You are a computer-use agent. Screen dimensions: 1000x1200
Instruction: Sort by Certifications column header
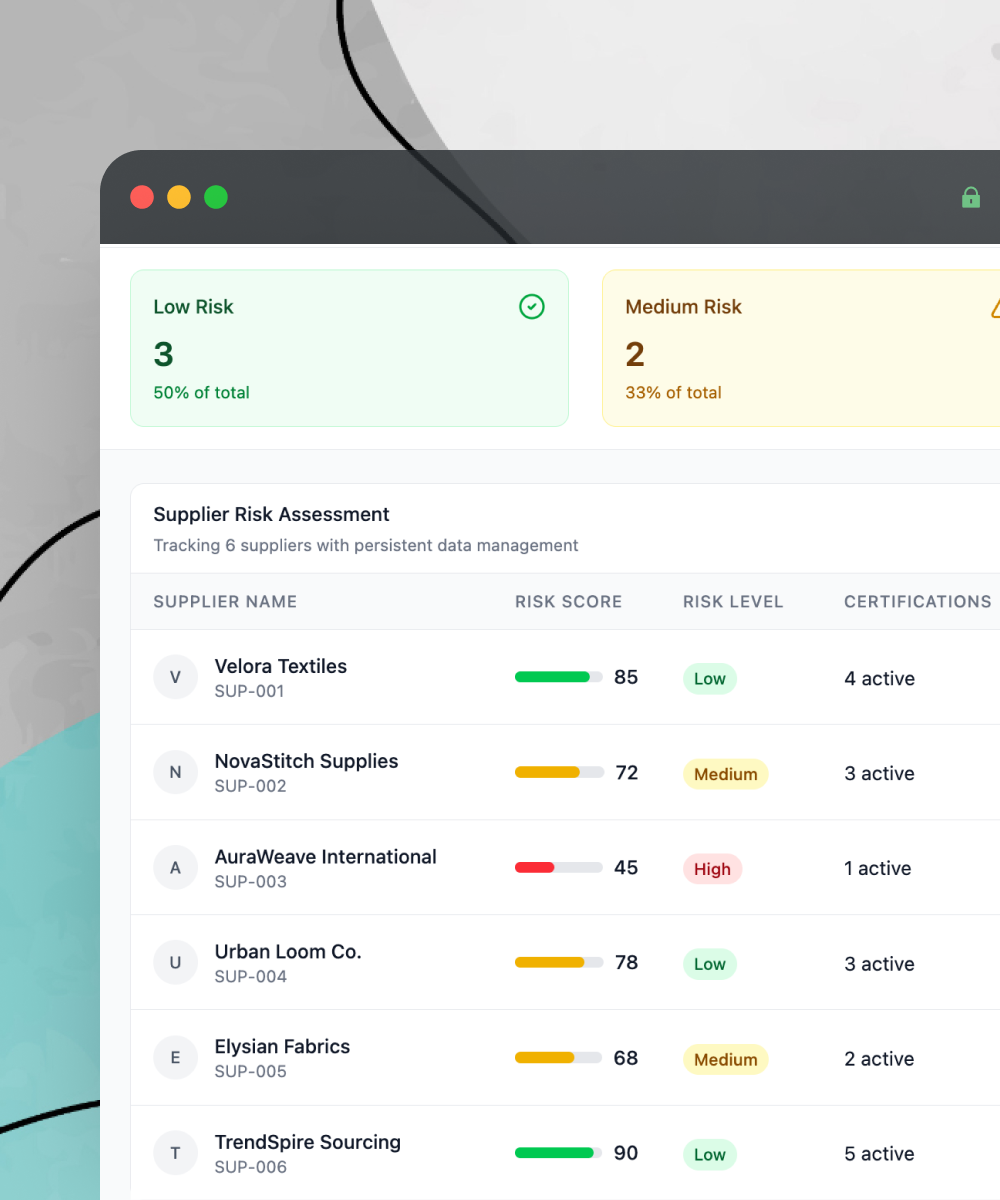click(918, 602)
